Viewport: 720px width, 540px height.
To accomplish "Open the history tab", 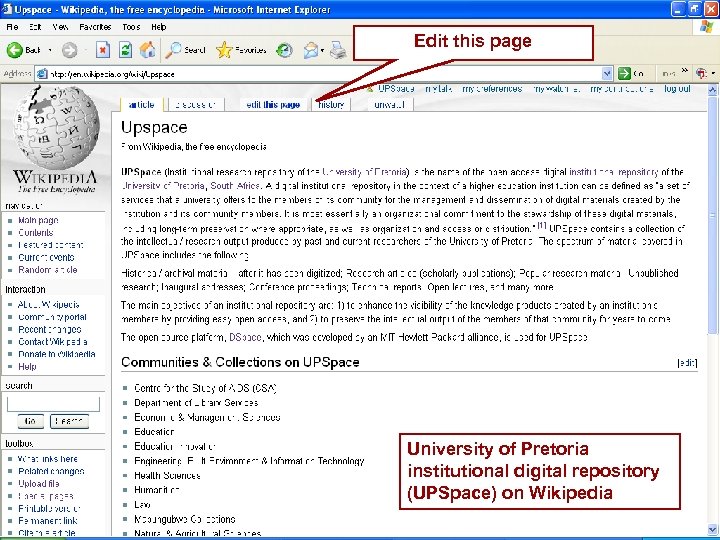I will click(331, 105).
